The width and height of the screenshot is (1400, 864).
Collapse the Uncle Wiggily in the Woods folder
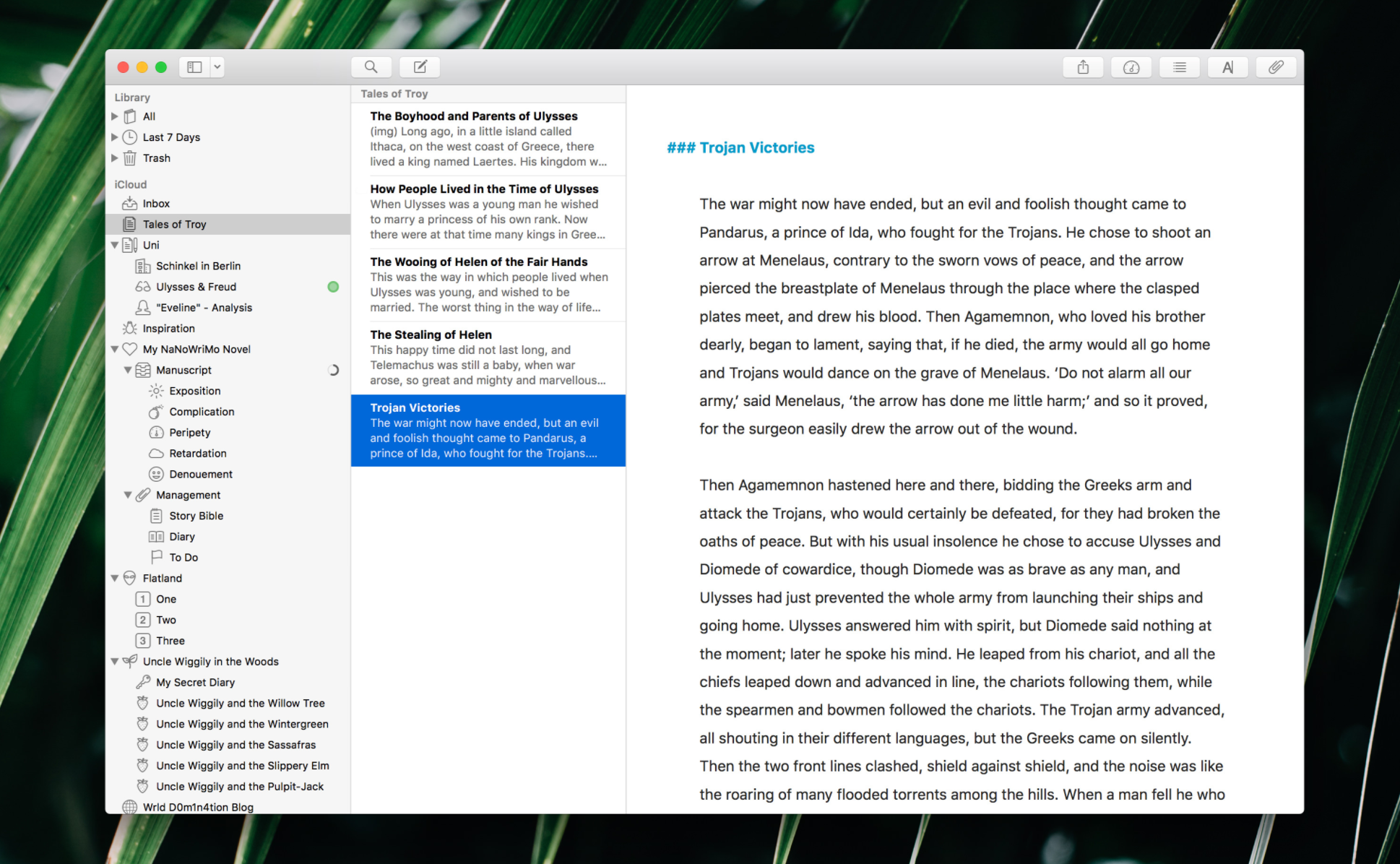[119, 660]
